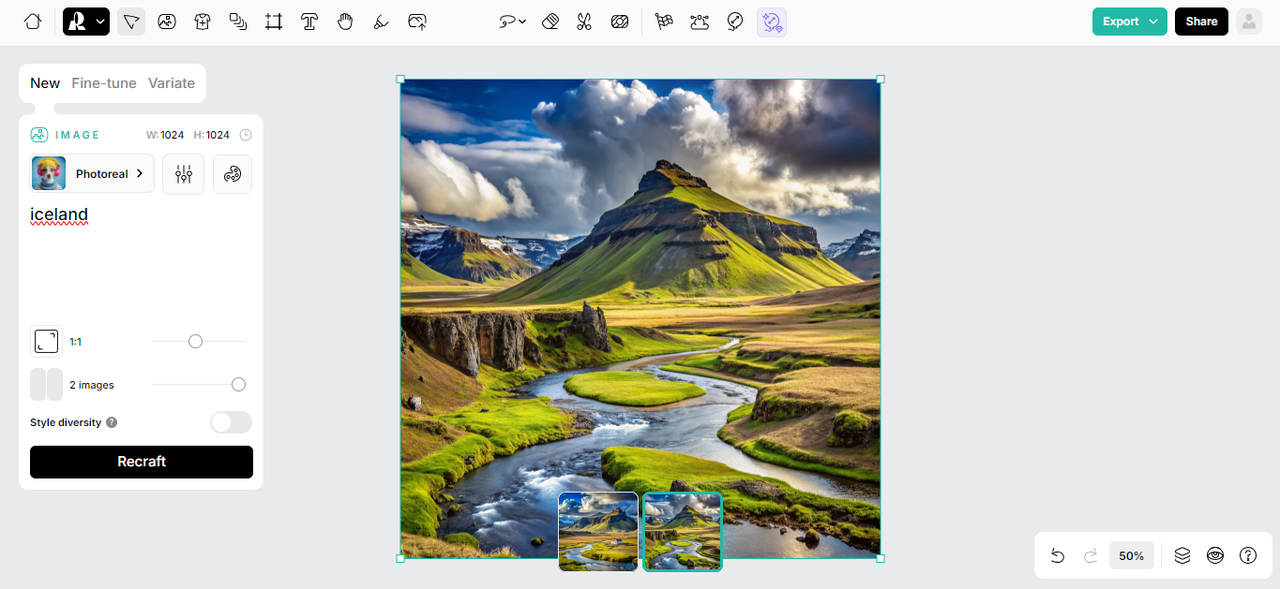1280x589 pixels.
Task: Switch to the Fine-tune tab
Action: (x=104, y=83)
